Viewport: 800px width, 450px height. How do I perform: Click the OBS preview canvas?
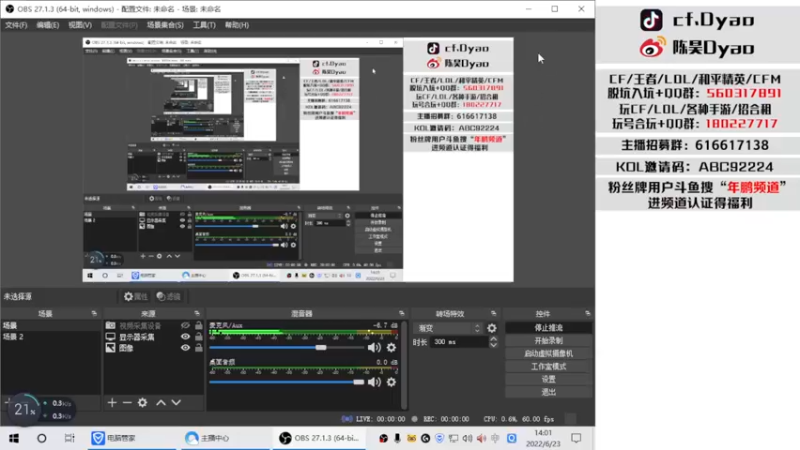pos(298,159)
